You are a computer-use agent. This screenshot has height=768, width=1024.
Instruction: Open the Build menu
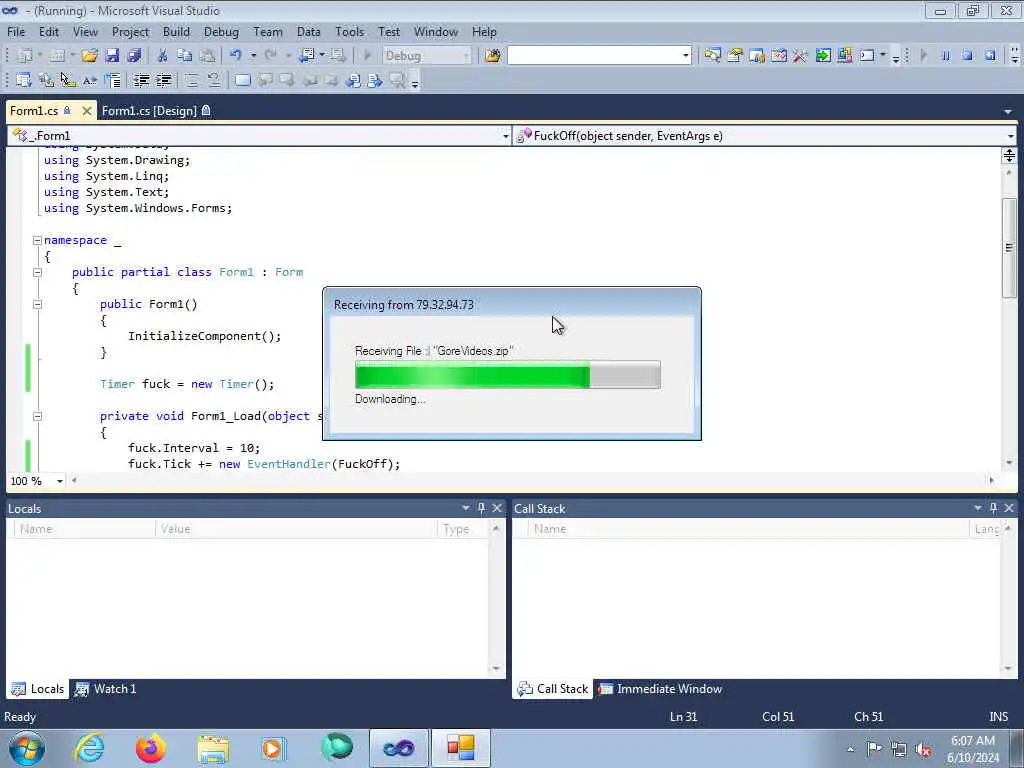point(176,32)
